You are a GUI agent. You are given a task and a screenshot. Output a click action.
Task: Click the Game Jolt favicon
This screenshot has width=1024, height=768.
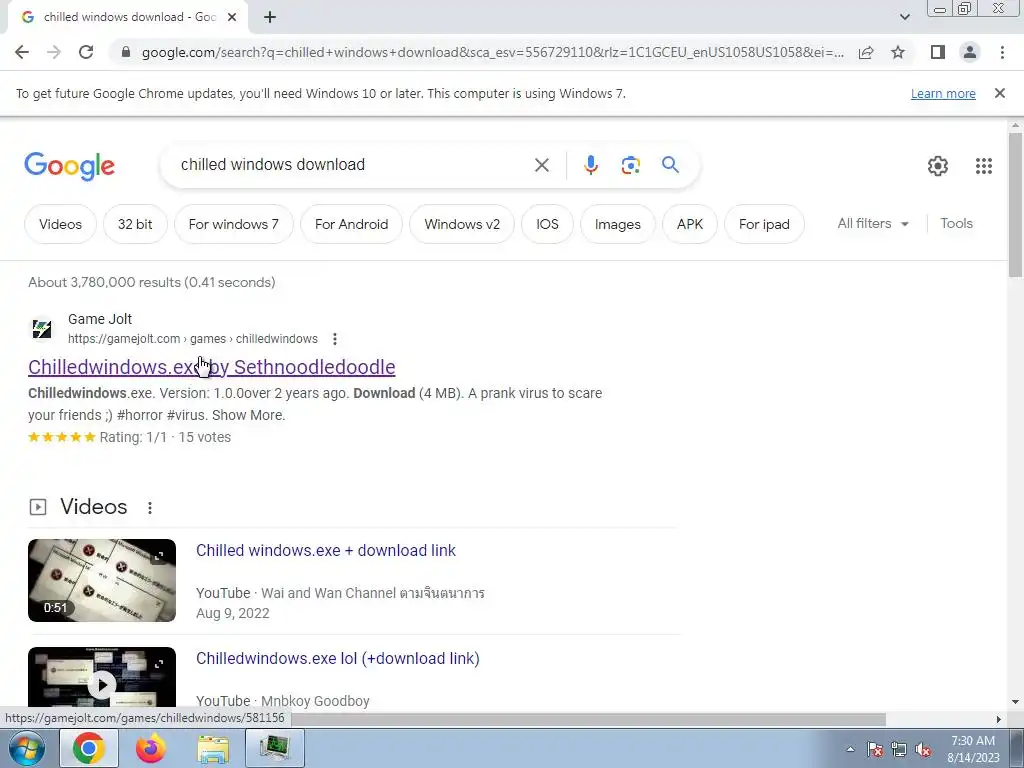(42, 328)
